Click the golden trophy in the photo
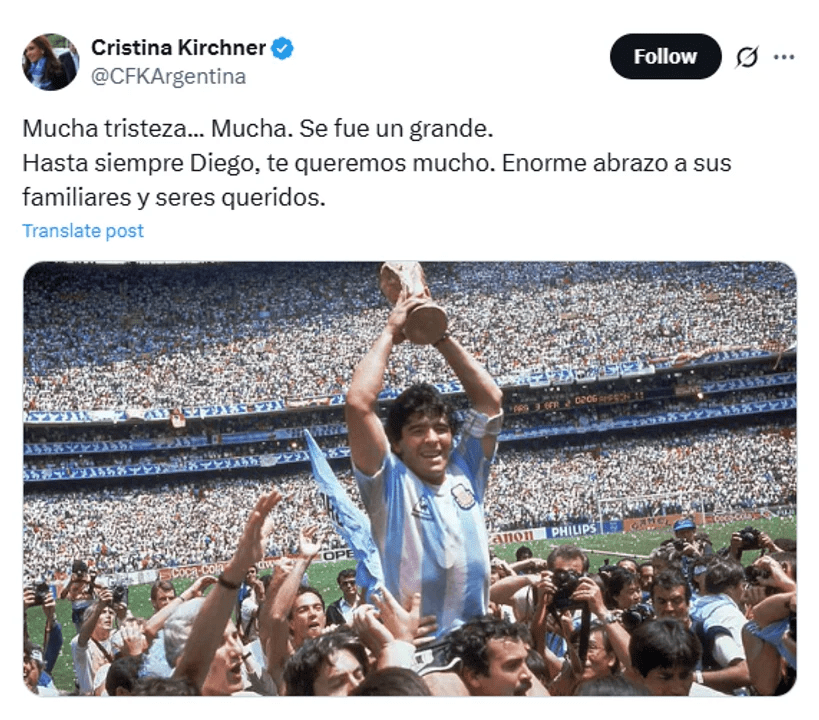The height and width of the screenshot is (720, 819). click(414, 302)
